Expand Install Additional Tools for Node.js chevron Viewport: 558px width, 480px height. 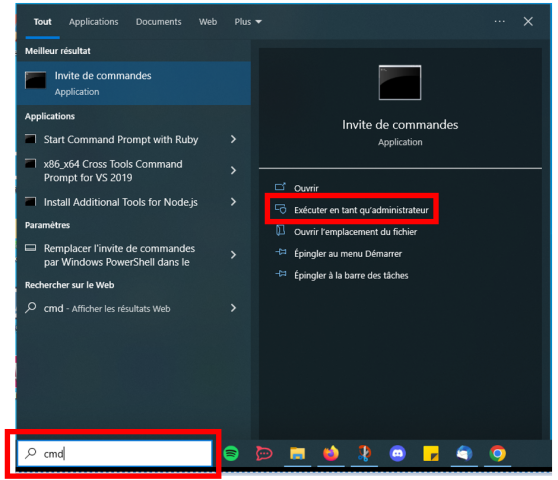233,202
